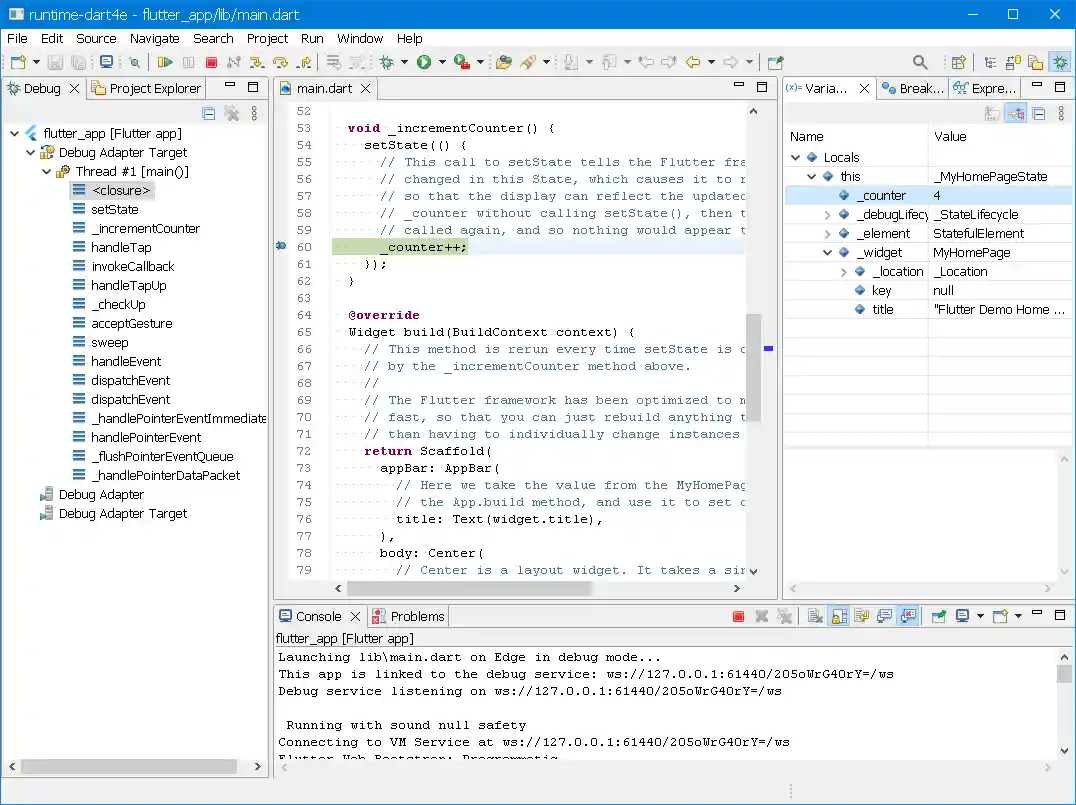Click the Resume debug button
This screenshot has width=1076, height=805.
point(165,62)
